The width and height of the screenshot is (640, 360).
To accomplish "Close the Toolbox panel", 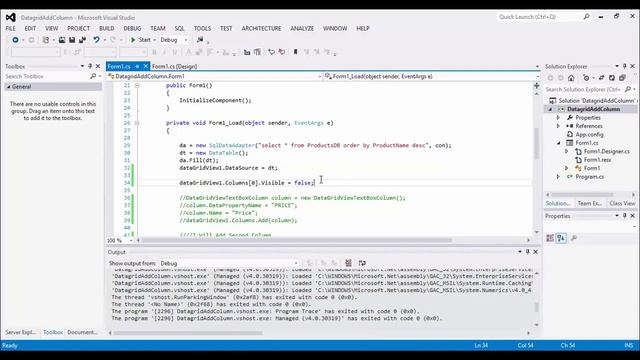I will click(98, 66).
